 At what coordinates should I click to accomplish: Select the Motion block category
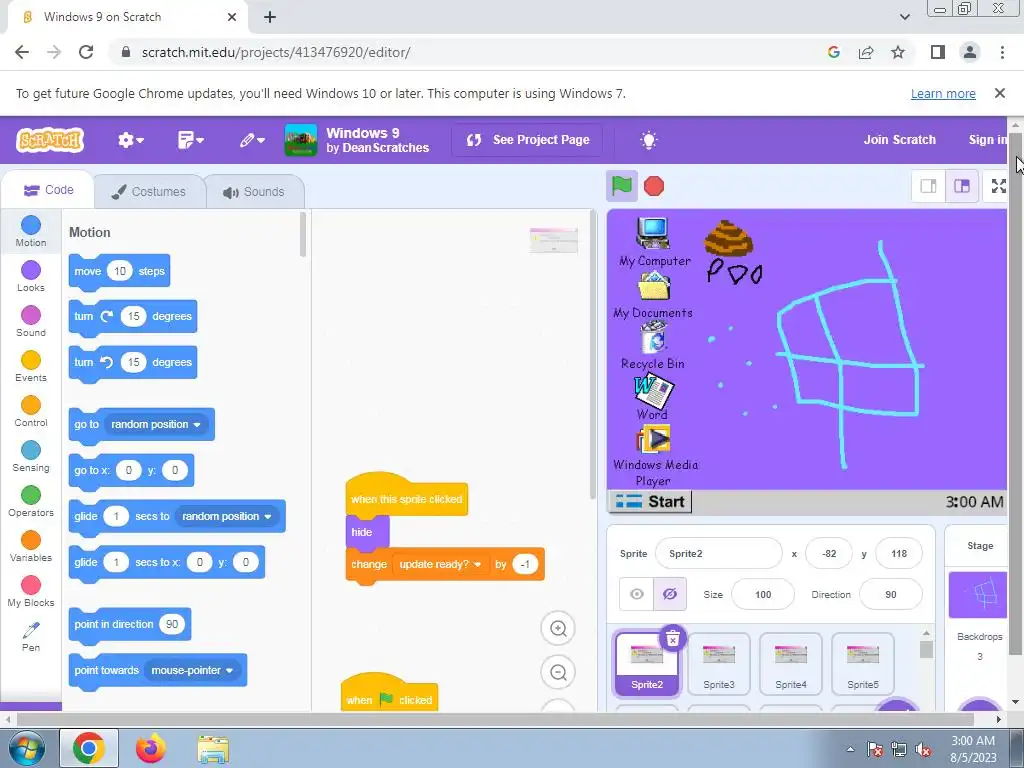click(31, 231)
